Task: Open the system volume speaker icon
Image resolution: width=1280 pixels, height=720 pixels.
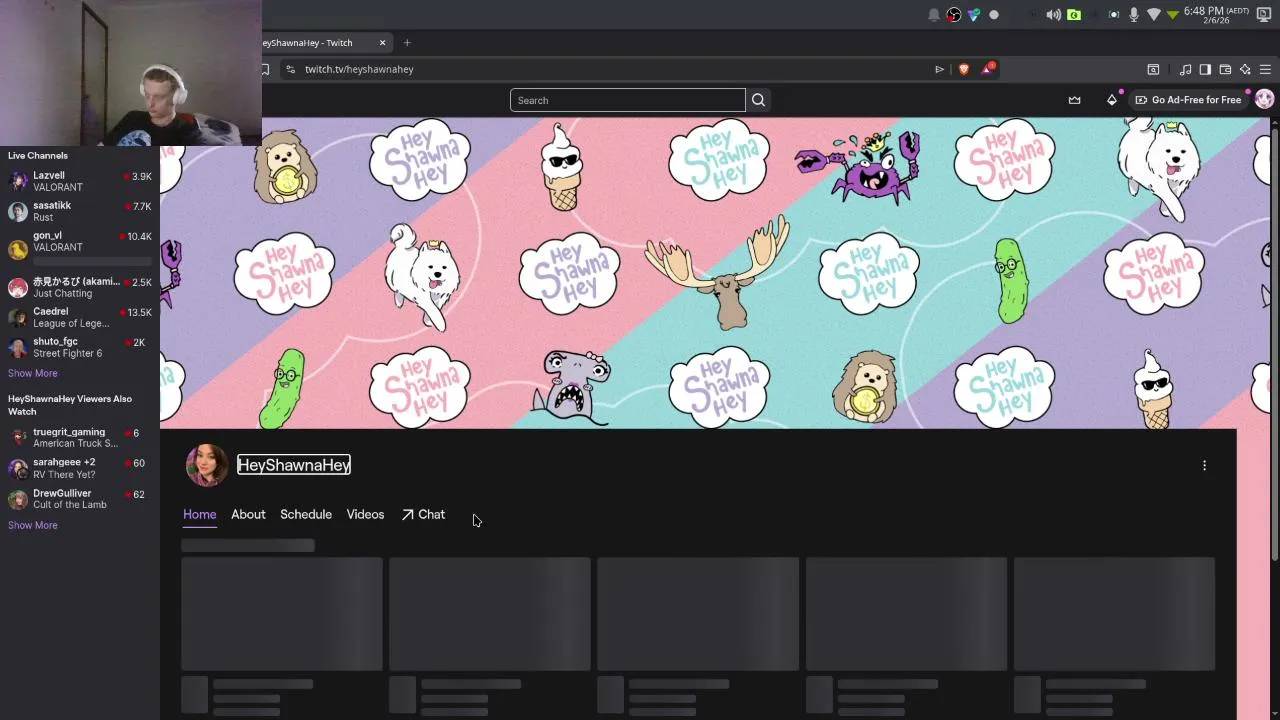Action: 1053,14
